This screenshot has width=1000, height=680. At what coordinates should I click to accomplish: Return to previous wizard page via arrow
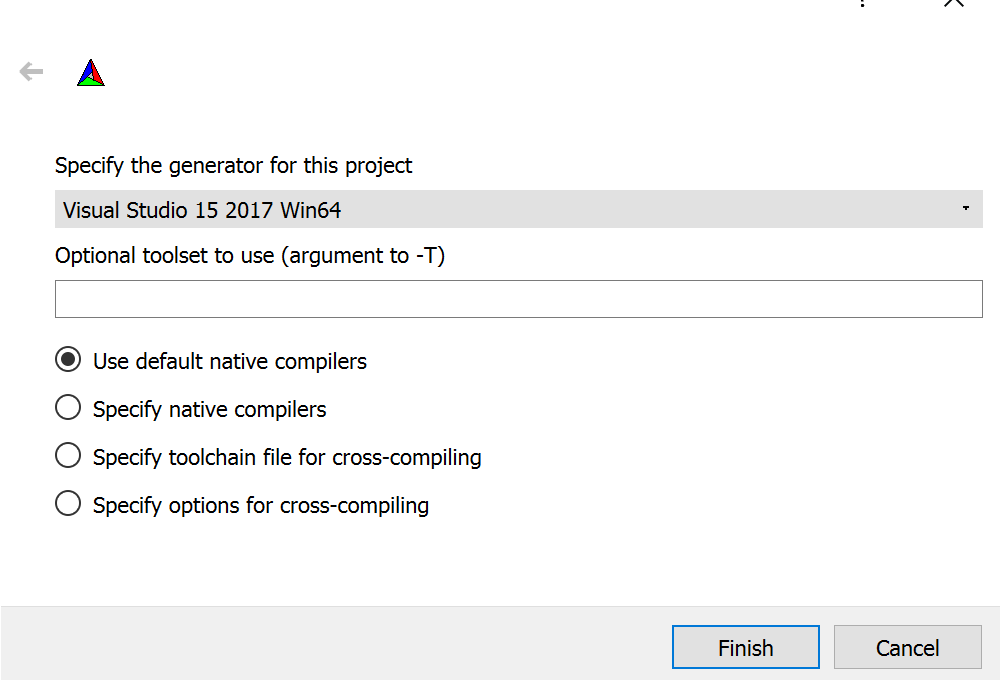coord(30,71)
